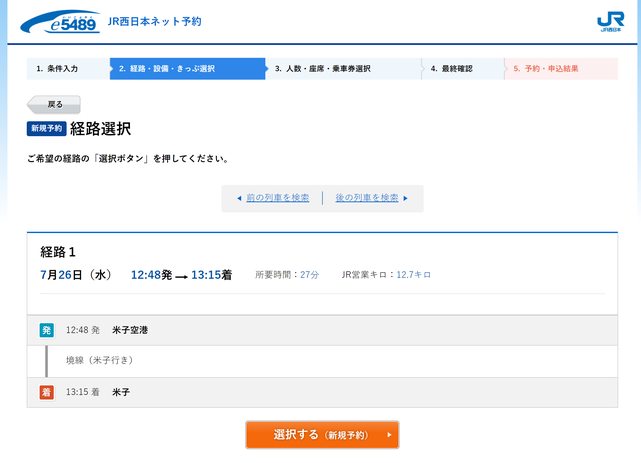Click the left triangle before 前の列車を検索
Image resolution: width=641 pixels, height=463 pixels.
239,198
